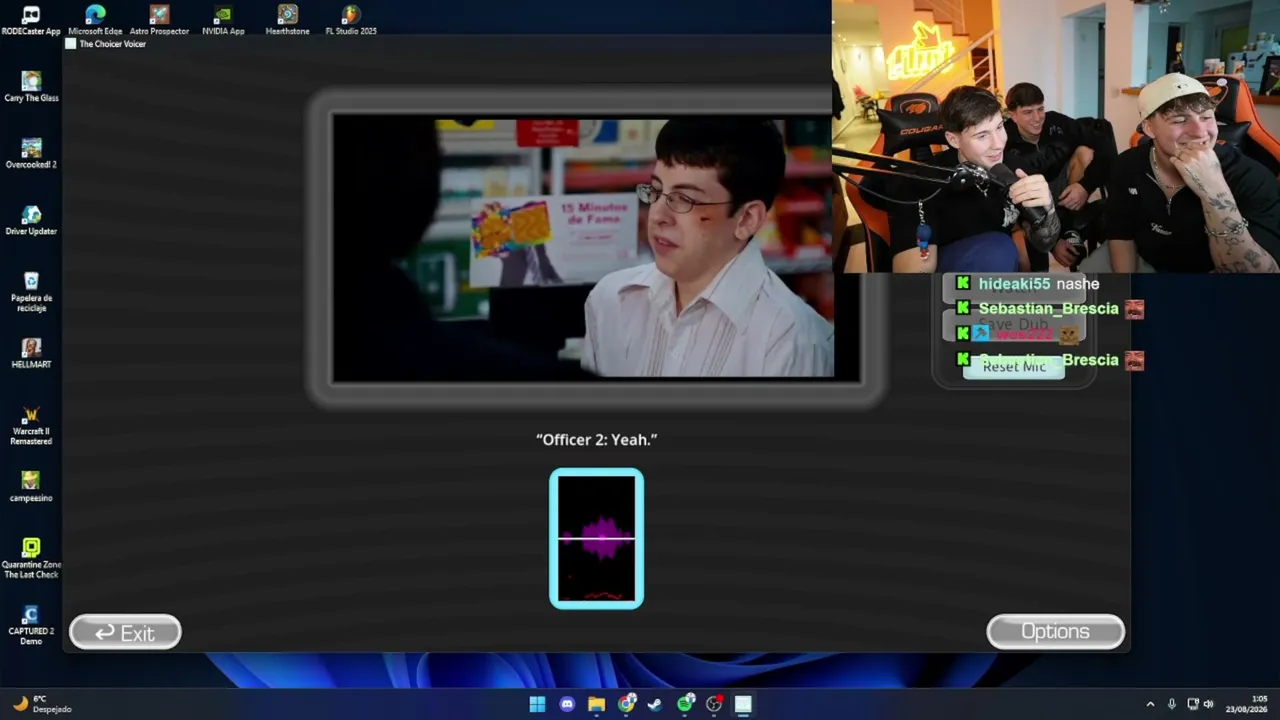
Task: Launch Microsoft Edge from the desktop
Action: (x=95, y=20)
